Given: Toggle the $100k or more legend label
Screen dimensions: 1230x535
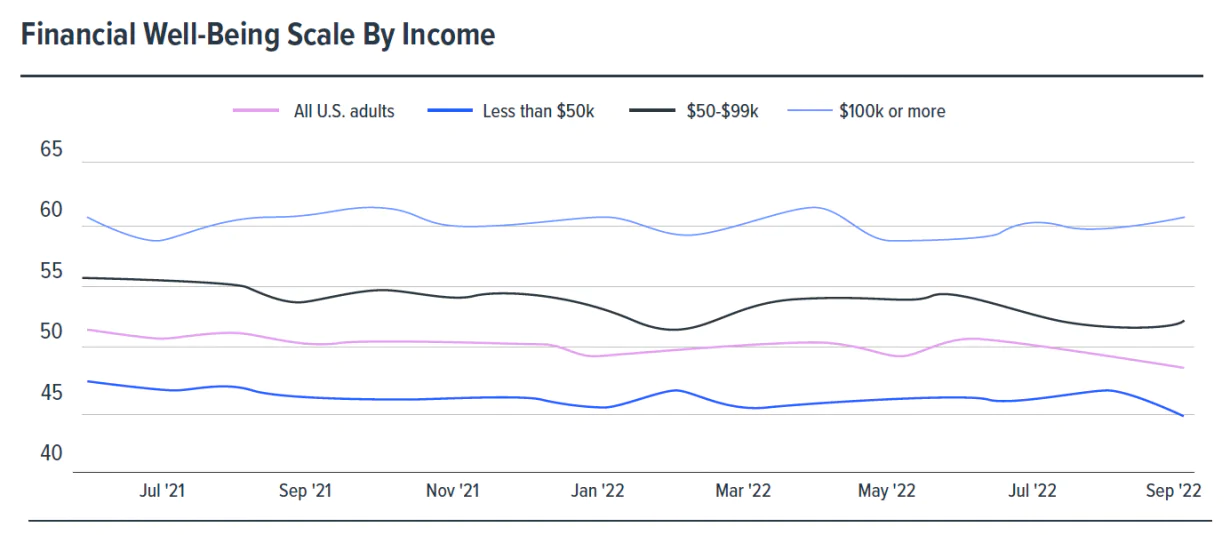Looking at the screenshot, I should point(892,112).
